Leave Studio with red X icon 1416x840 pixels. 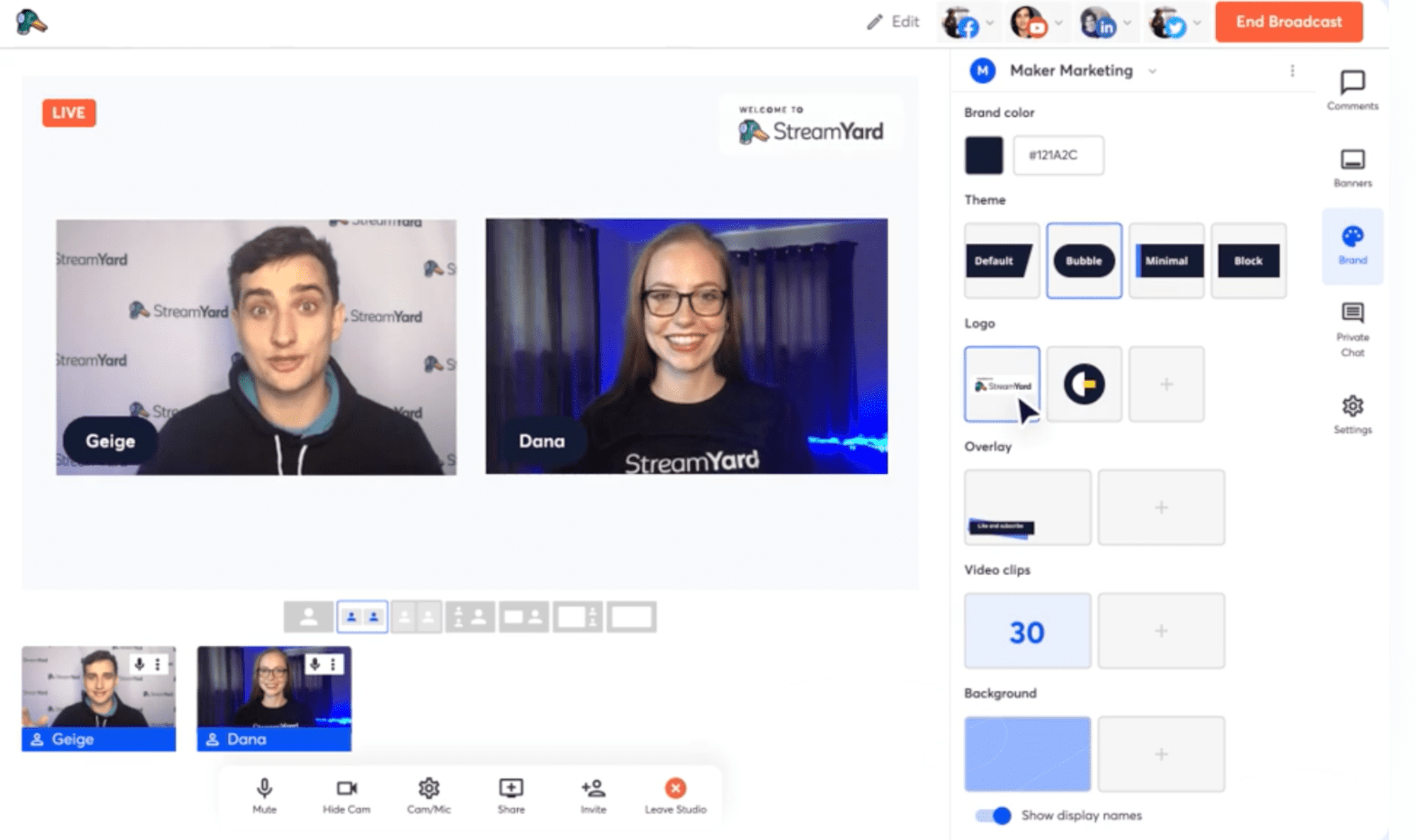click(x=675, y=796)
